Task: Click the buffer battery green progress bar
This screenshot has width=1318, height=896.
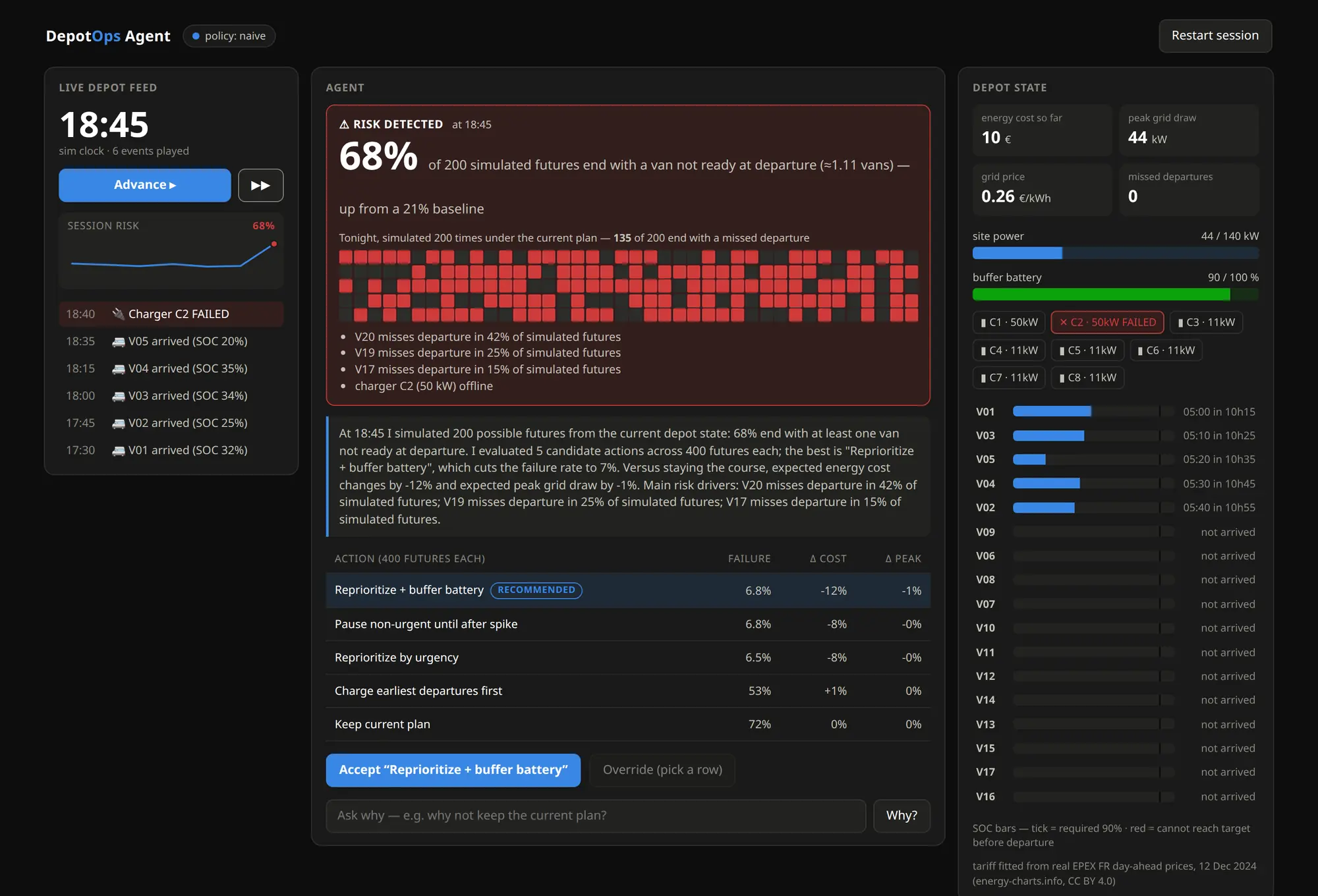Action: (1115, 294)
